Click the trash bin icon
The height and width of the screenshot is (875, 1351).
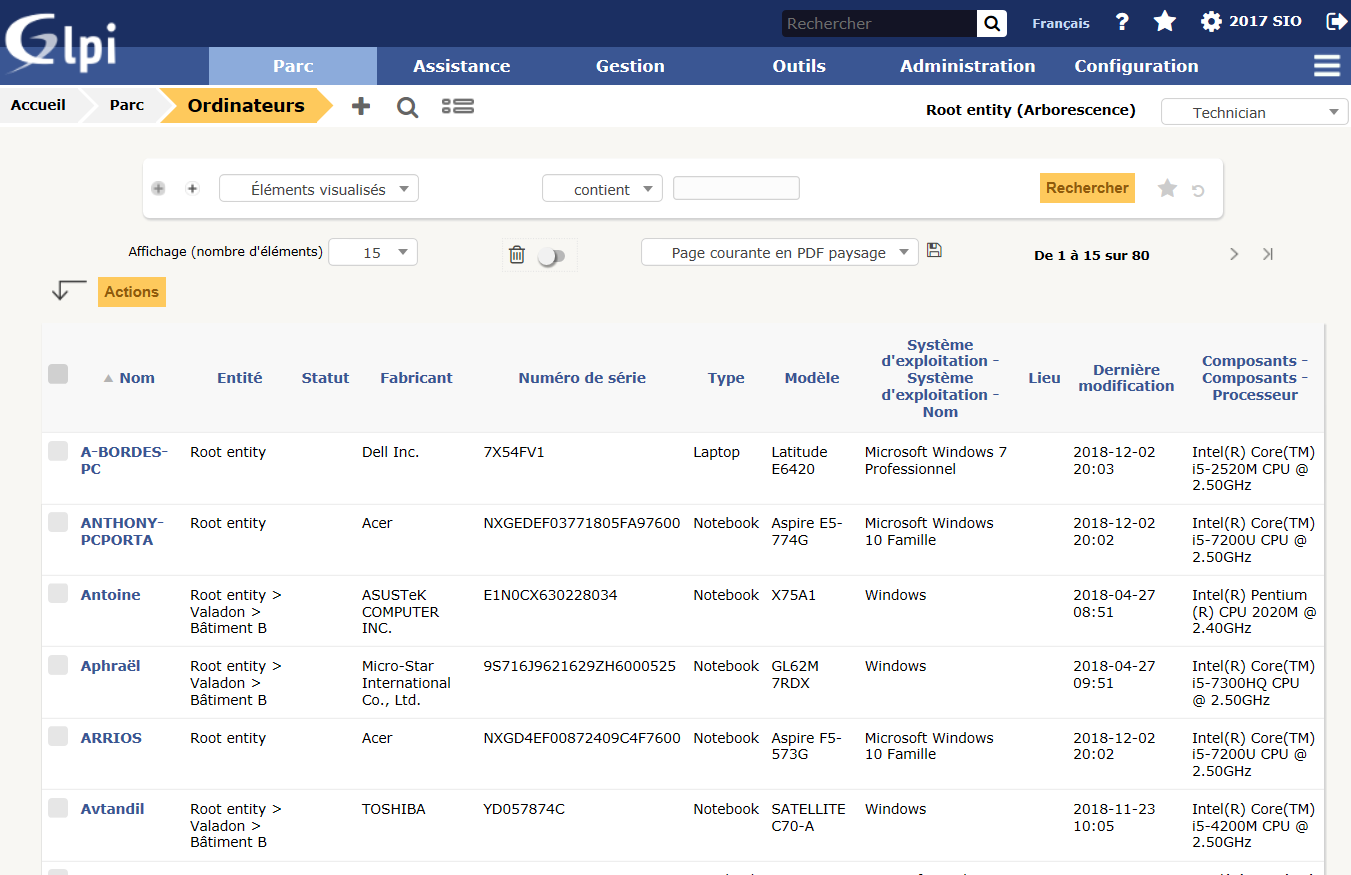tap(517, 255)
